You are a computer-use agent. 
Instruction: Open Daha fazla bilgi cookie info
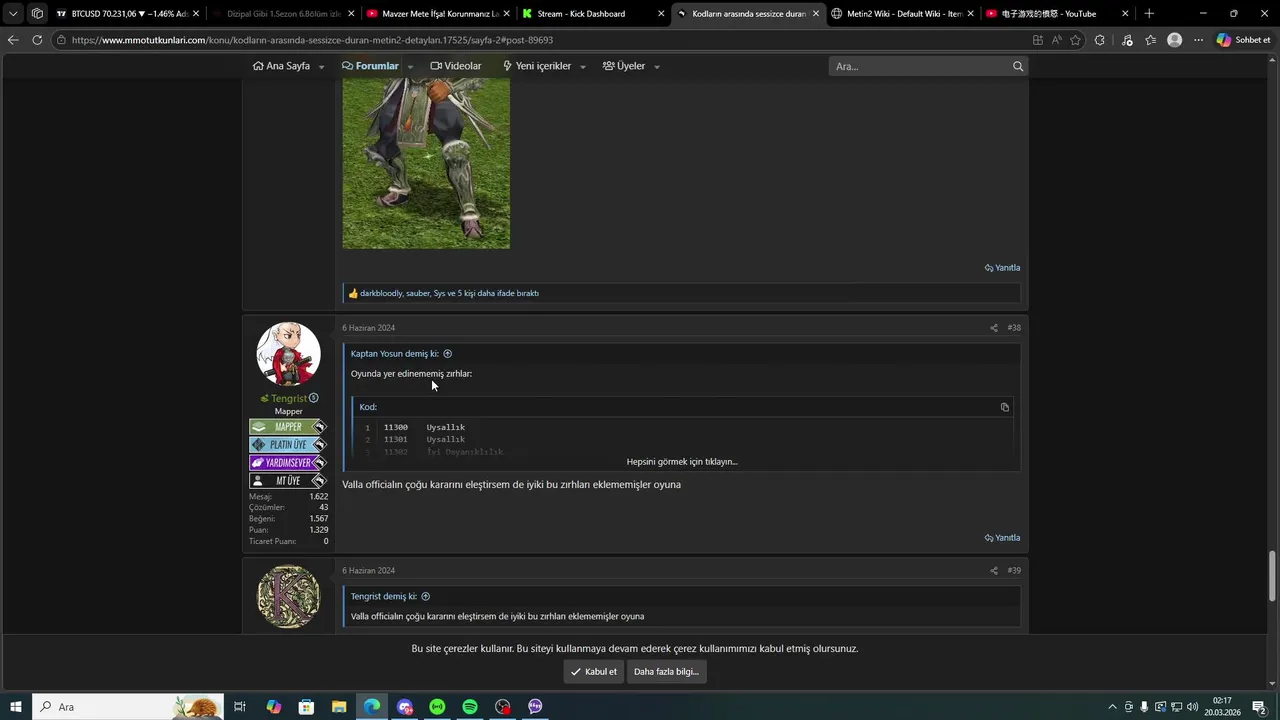point(666,672)
